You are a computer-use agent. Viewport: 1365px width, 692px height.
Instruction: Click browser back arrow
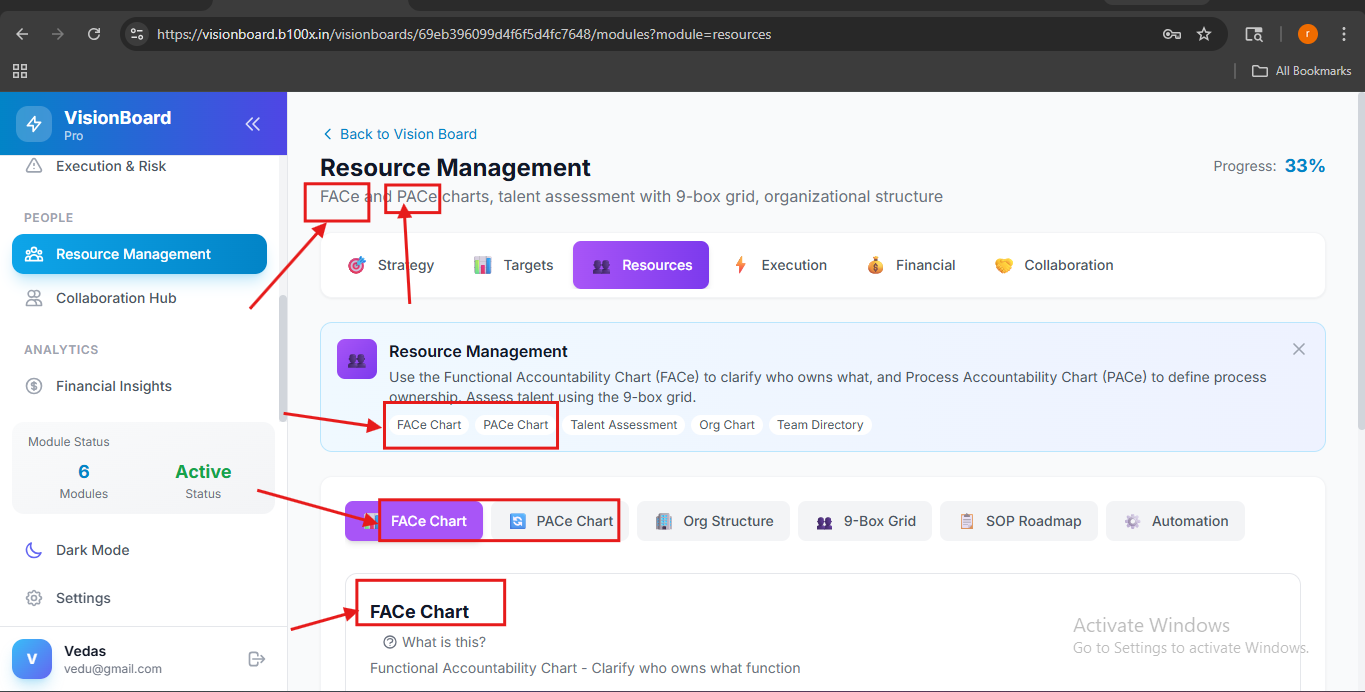pos(22,34)
